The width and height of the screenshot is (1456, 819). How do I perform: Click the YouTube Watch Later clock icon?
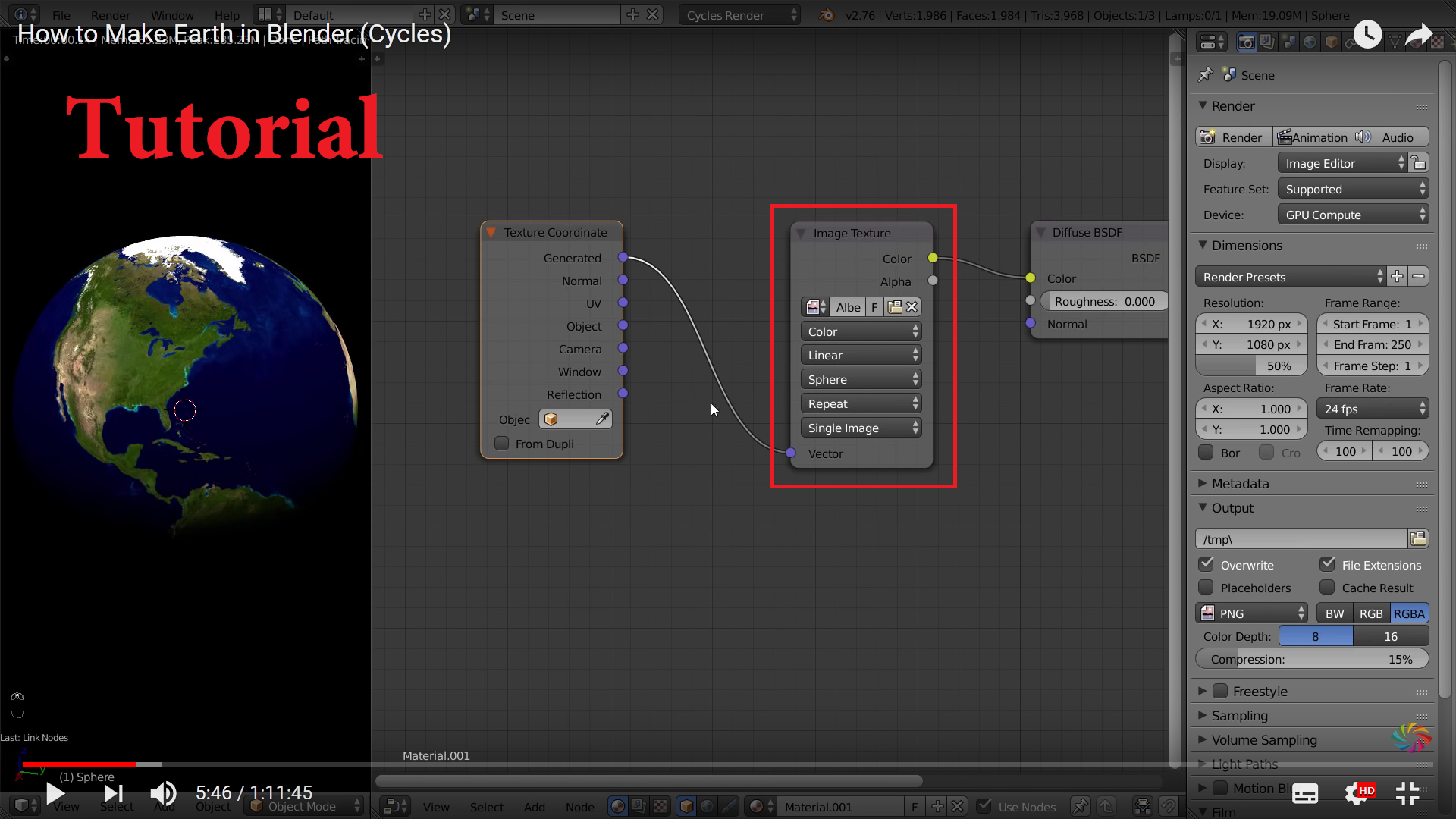point(1367,34)
